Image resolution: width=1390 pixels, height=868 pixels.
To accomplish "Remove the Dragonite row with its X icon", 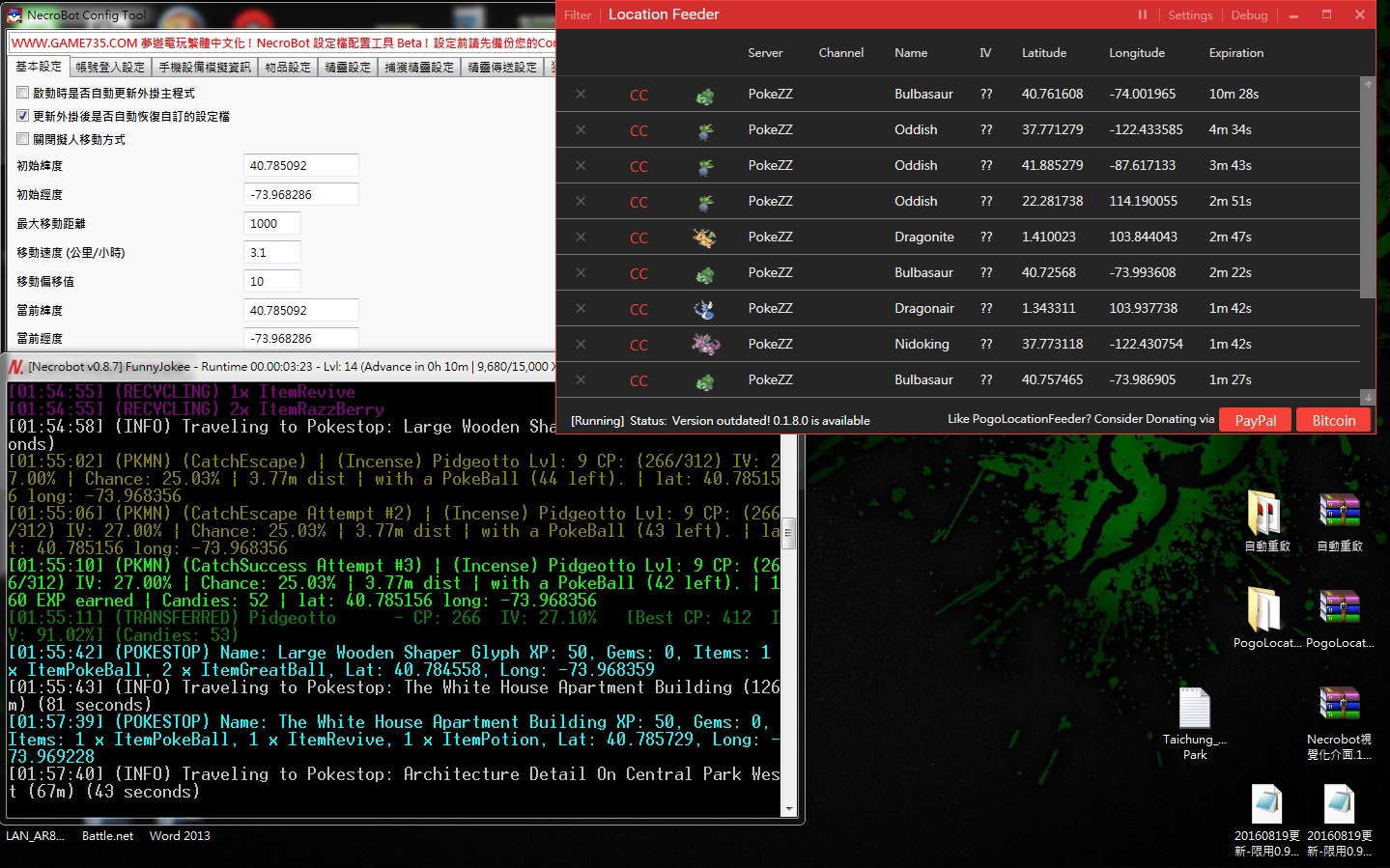I will 581,237.
